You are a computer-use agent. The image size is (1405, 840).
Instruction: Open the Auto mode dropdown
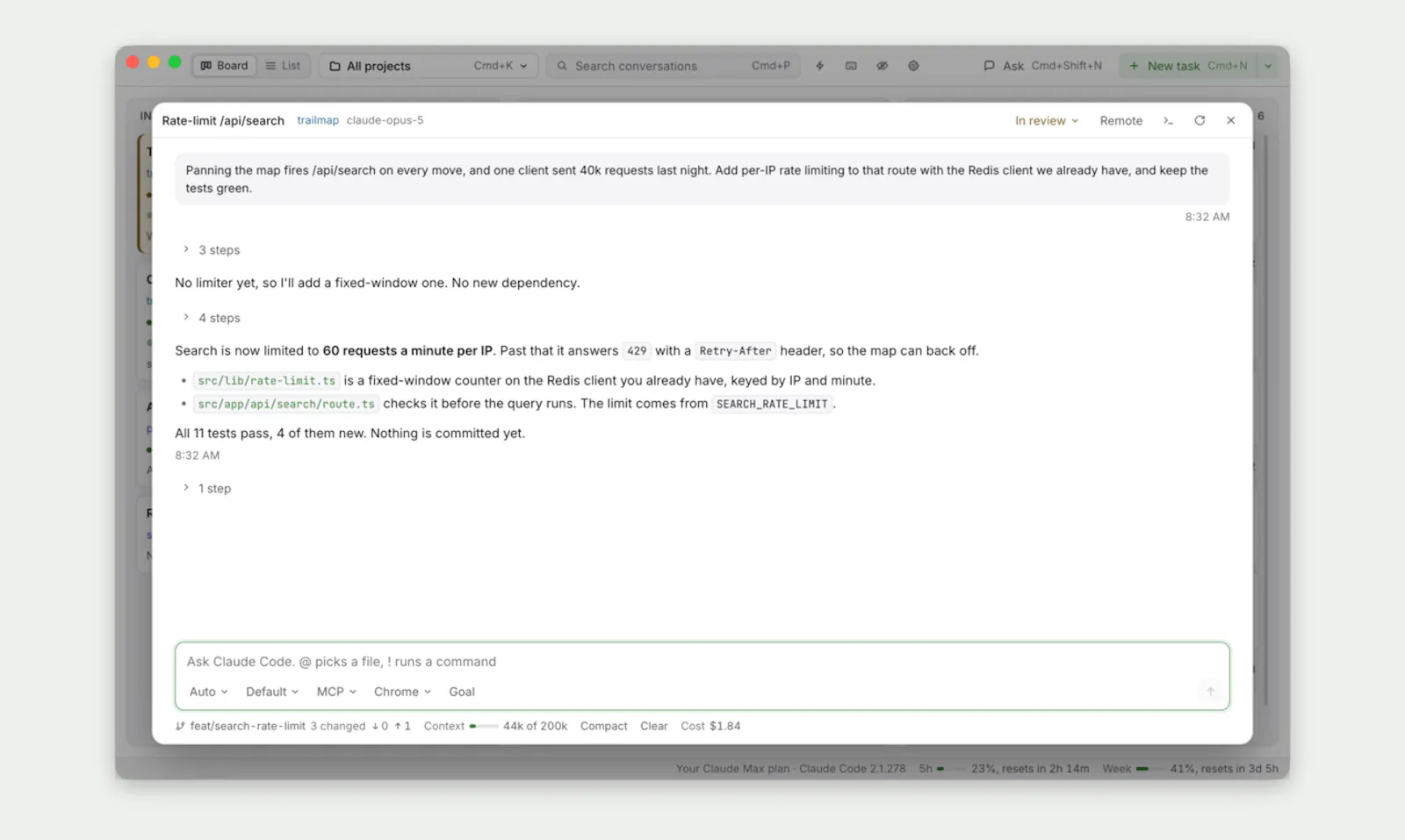point(208,692)
